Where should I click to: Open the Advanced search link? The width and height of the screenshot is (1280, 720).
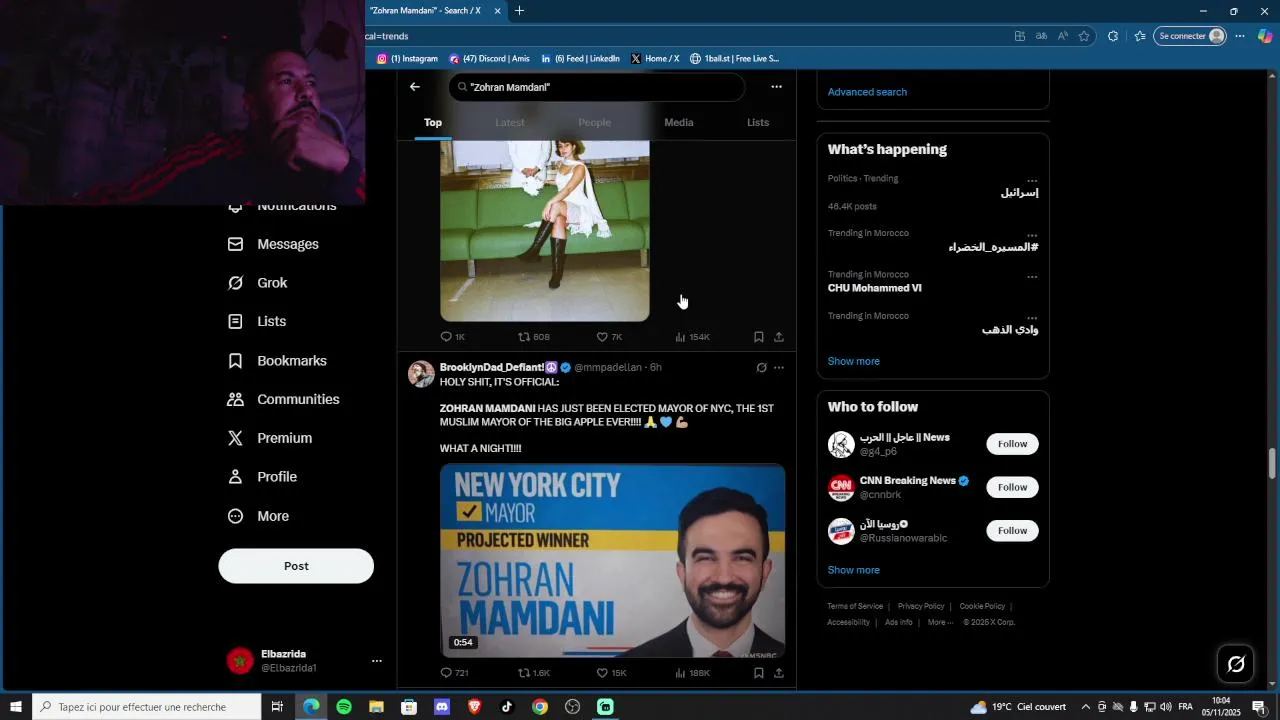(867, 92)
